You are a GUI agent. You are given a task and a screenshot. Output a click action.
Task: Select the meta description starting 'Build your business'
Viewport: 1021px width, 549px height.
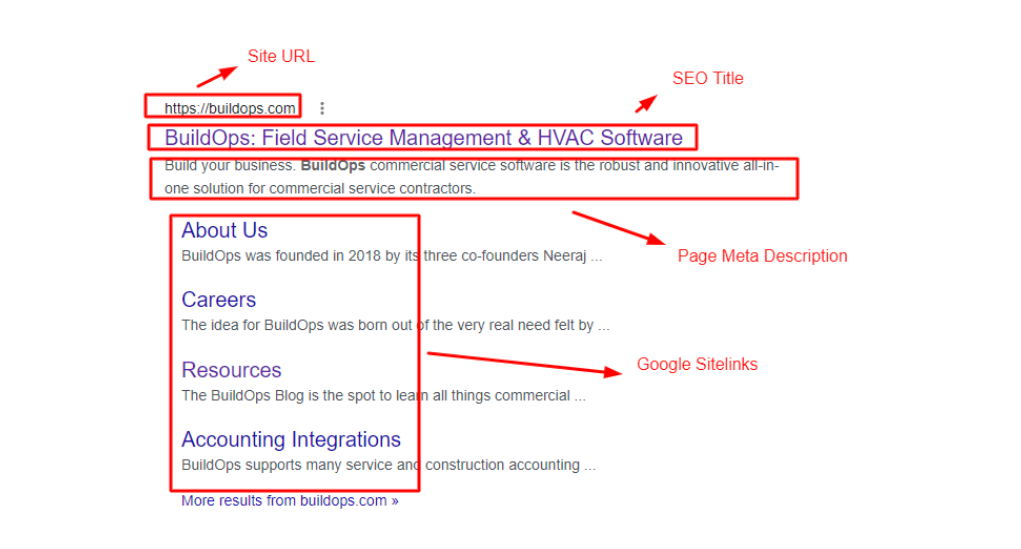pyautogui.click(x=472, y=176)
